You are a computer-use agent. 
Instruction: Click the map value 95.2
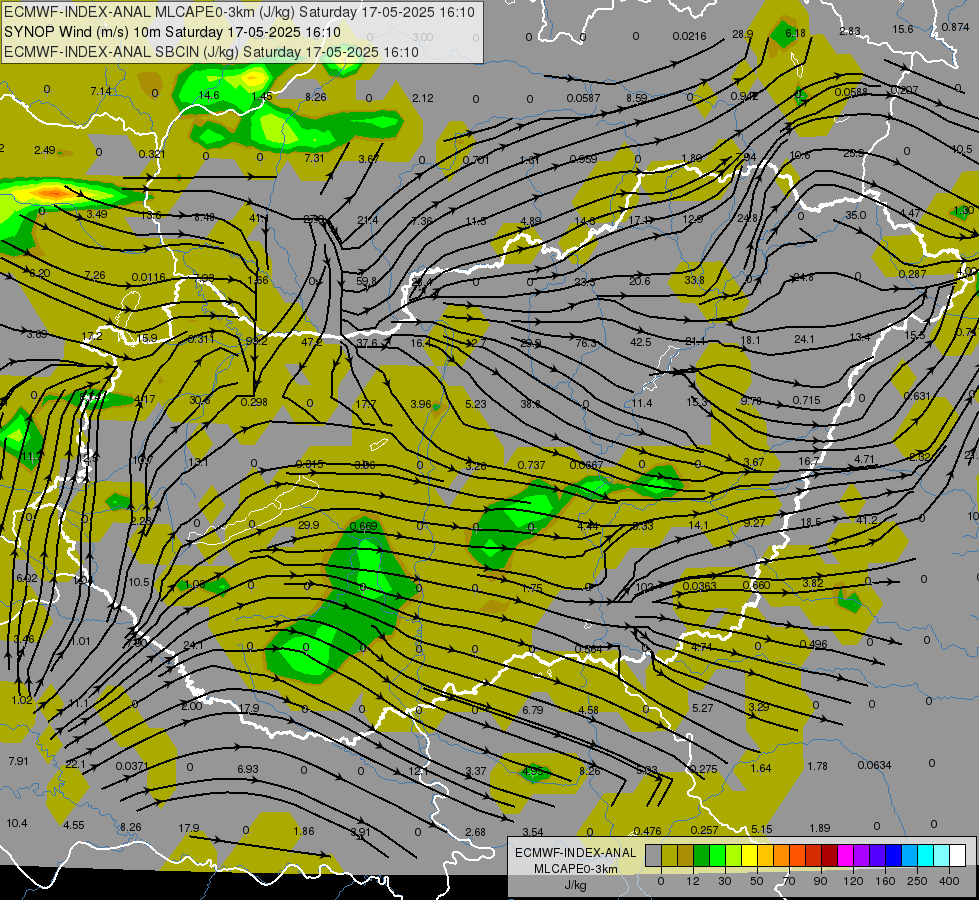tap(257, 341)
